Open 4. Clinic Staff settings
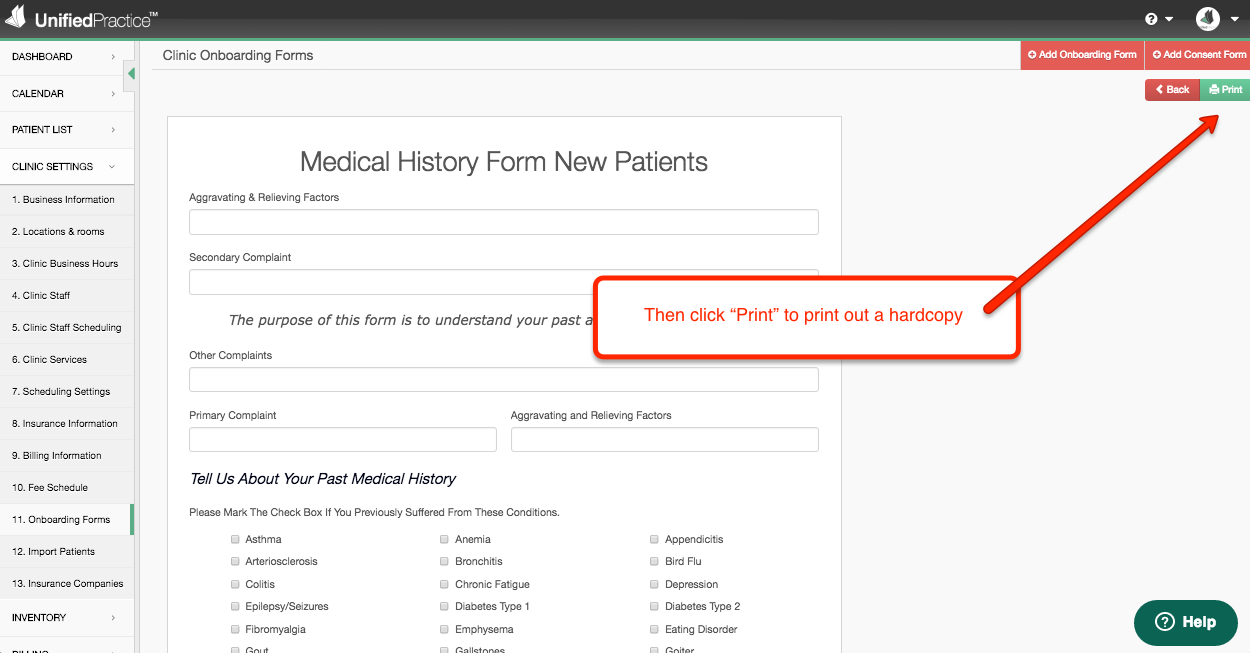 click(x=66, y=295)
